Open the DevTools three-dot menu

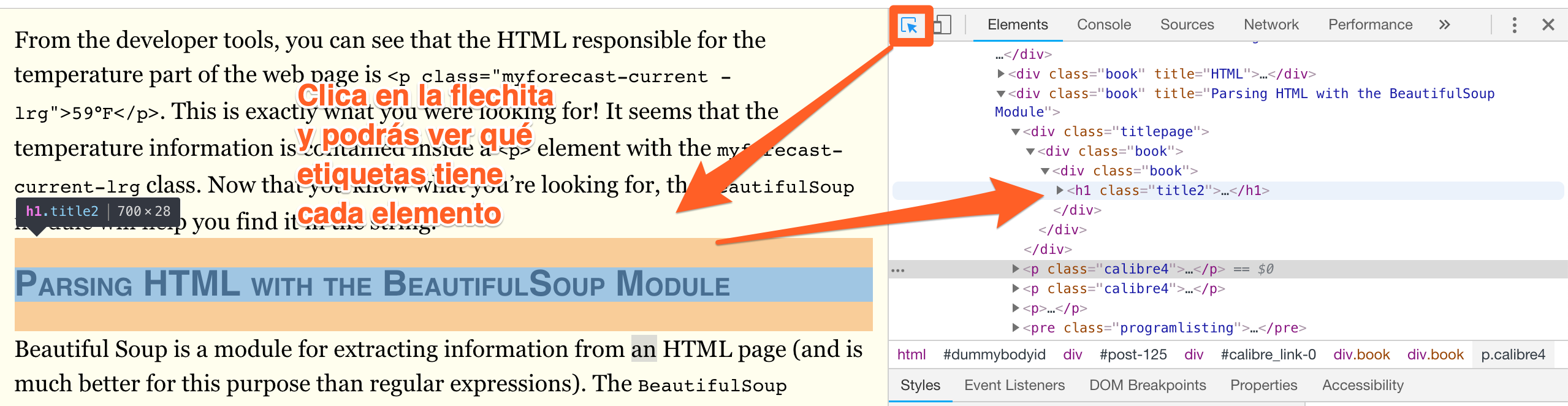1514,25
